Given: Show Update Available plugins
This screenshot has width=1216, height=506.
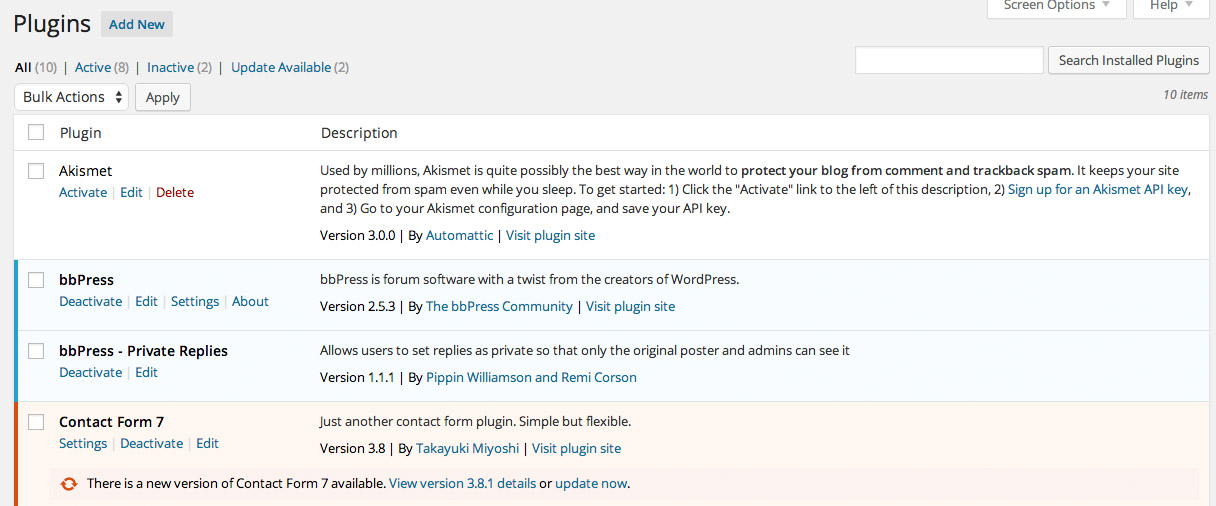Looking at the screenshot, I should pyautogui.click(x=281, y=67).
